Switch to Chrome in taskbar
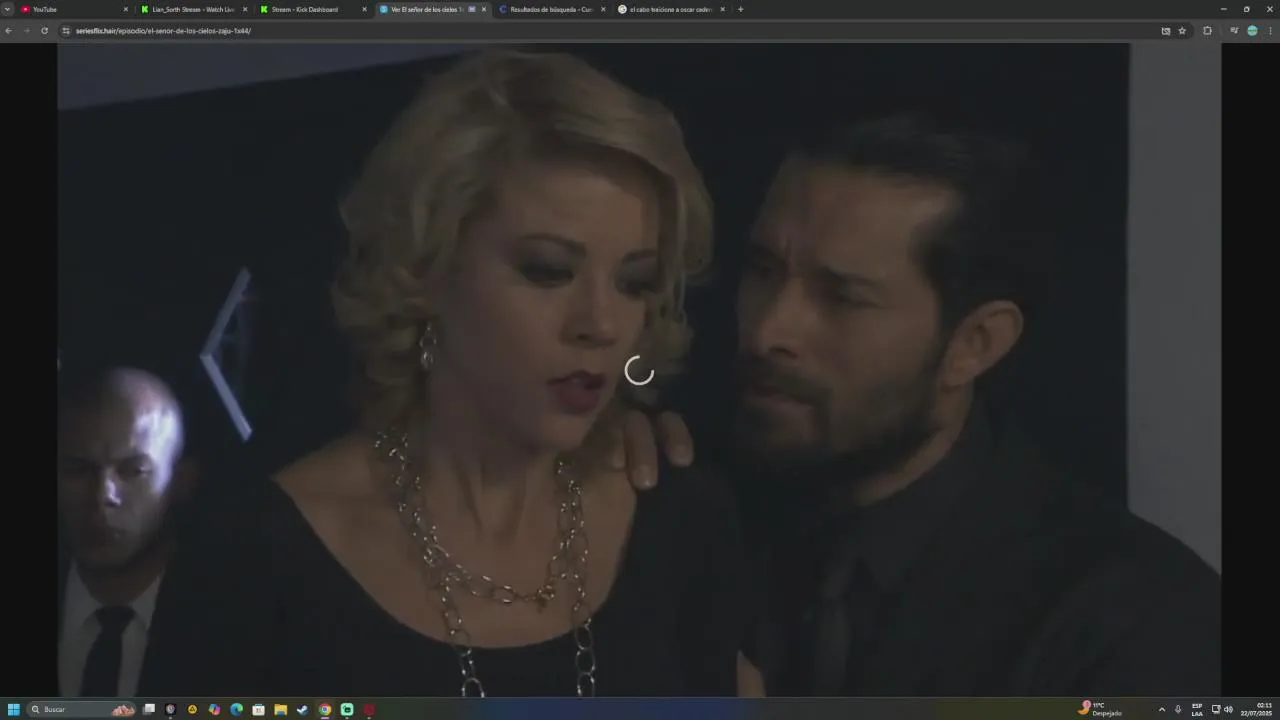Screen dimensions: 1280x720 [325, 709]
